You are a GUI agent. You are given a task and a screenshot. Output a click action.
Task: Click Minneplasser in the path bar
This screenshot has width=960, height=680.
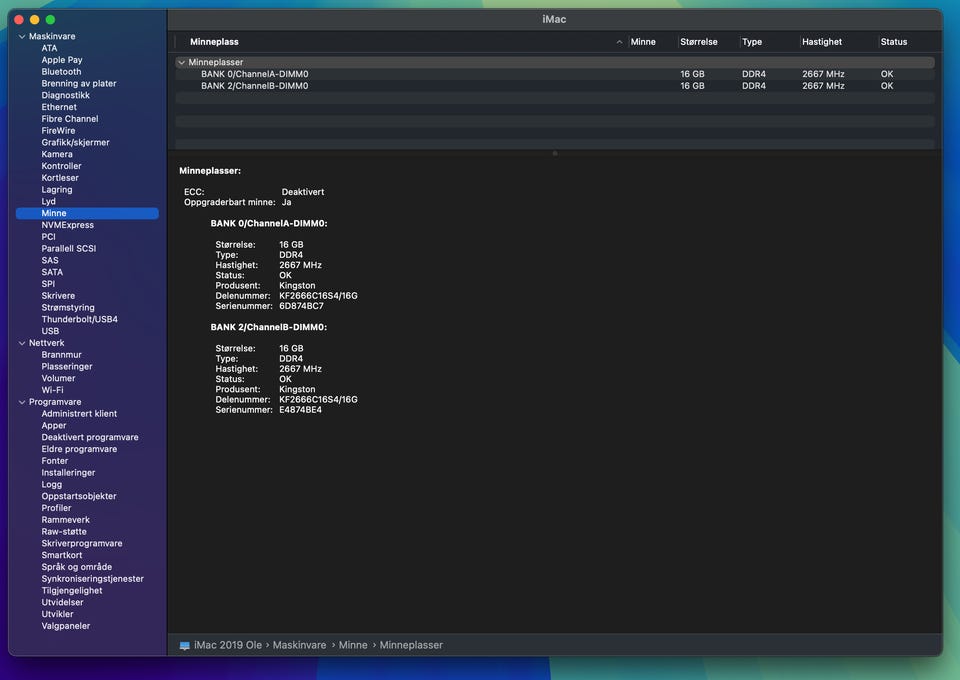pyautogui.click(x=411, y=646)
